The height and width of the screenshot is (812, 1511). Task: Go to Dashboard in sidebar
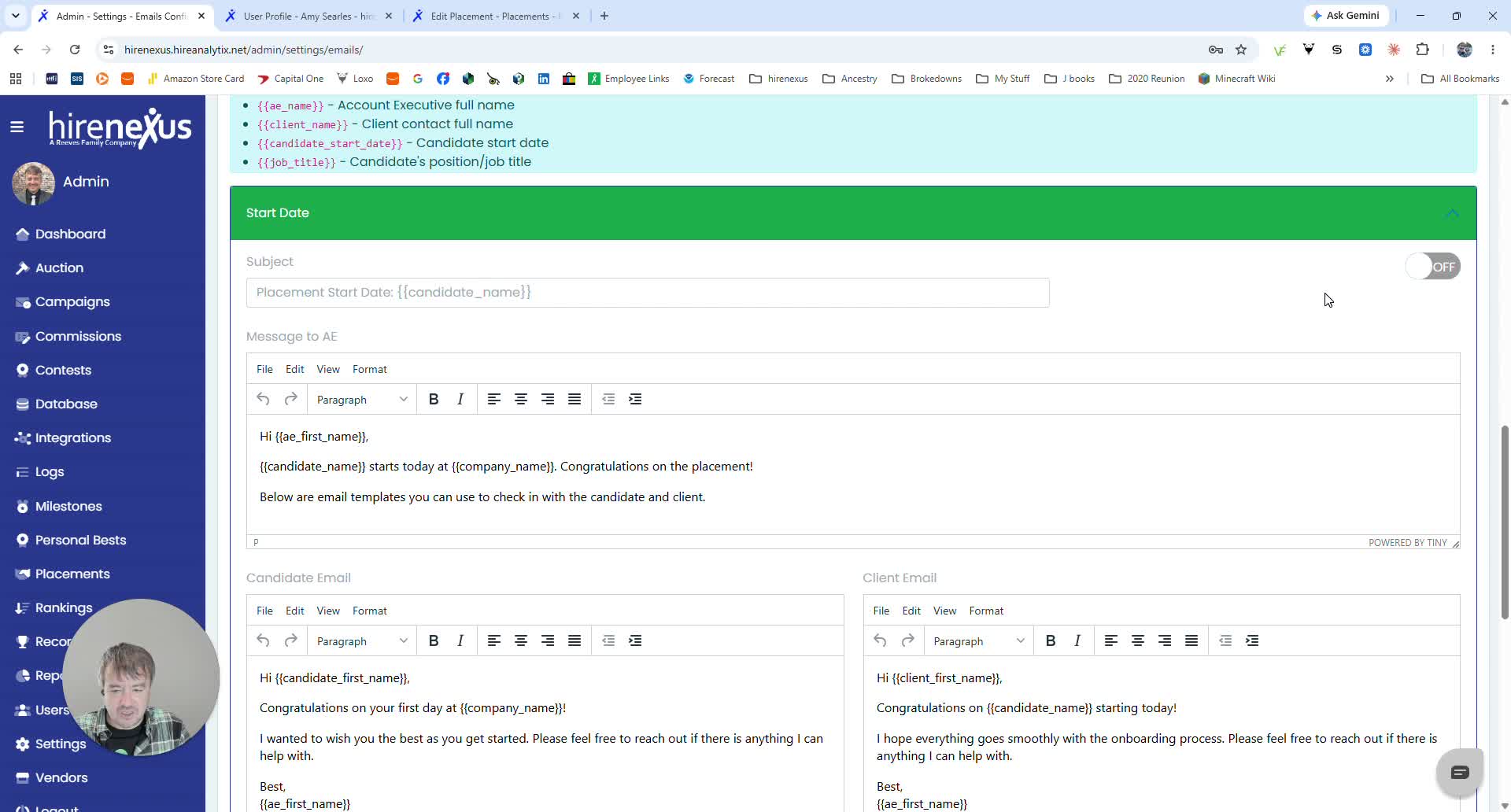[x=70, y=234]
